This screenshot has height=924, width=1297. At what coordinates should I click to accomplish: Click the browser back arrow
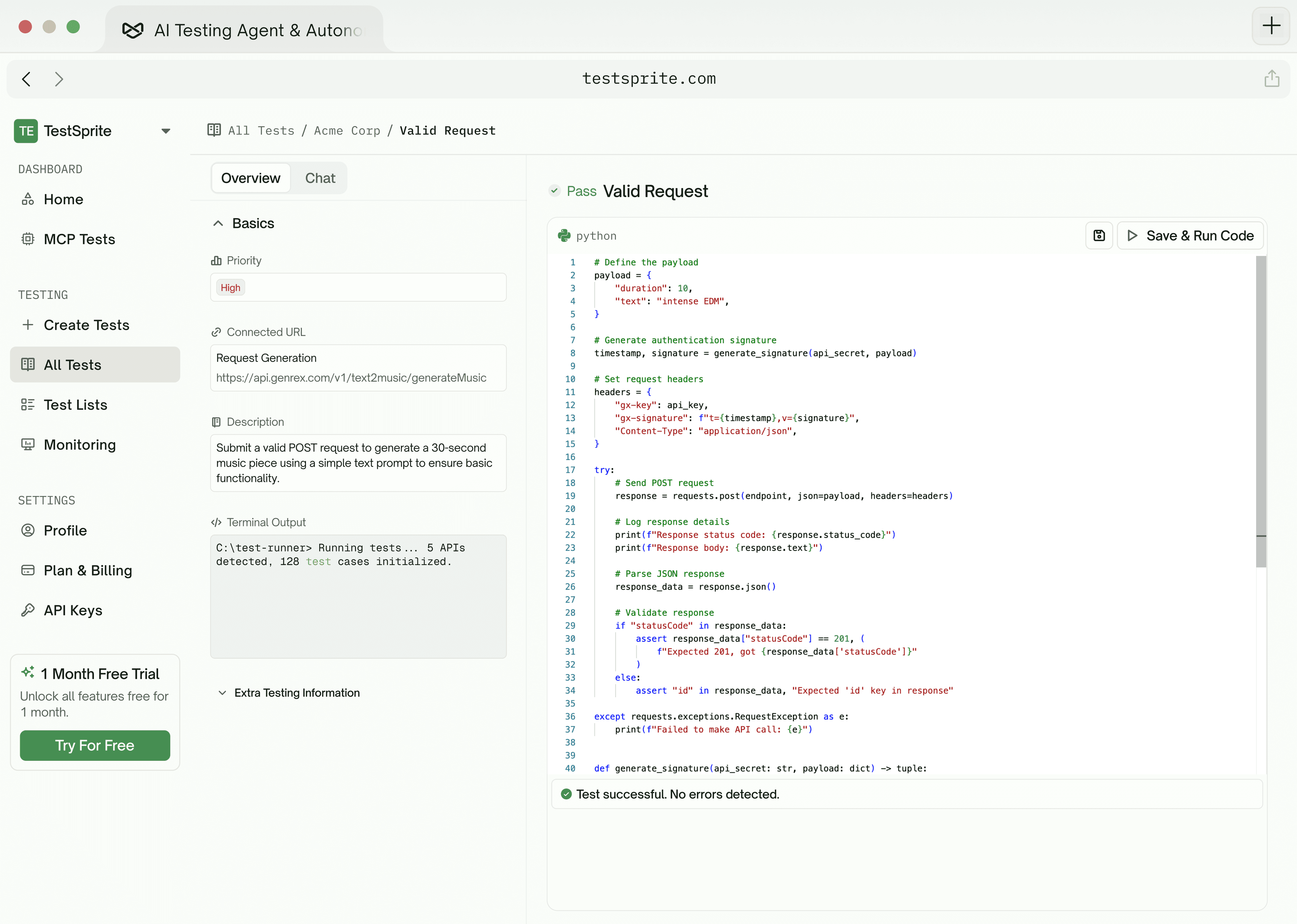[x=26, y=79]
